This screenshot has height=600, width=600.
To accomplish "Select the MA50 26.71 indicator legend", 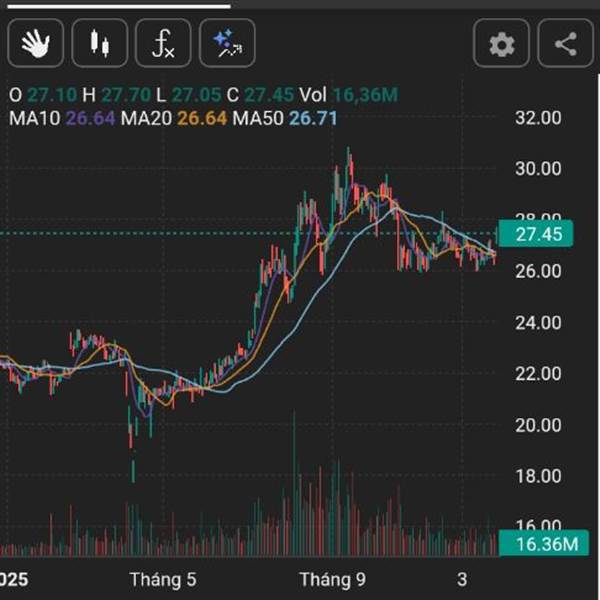I will (x=285, y=118).
